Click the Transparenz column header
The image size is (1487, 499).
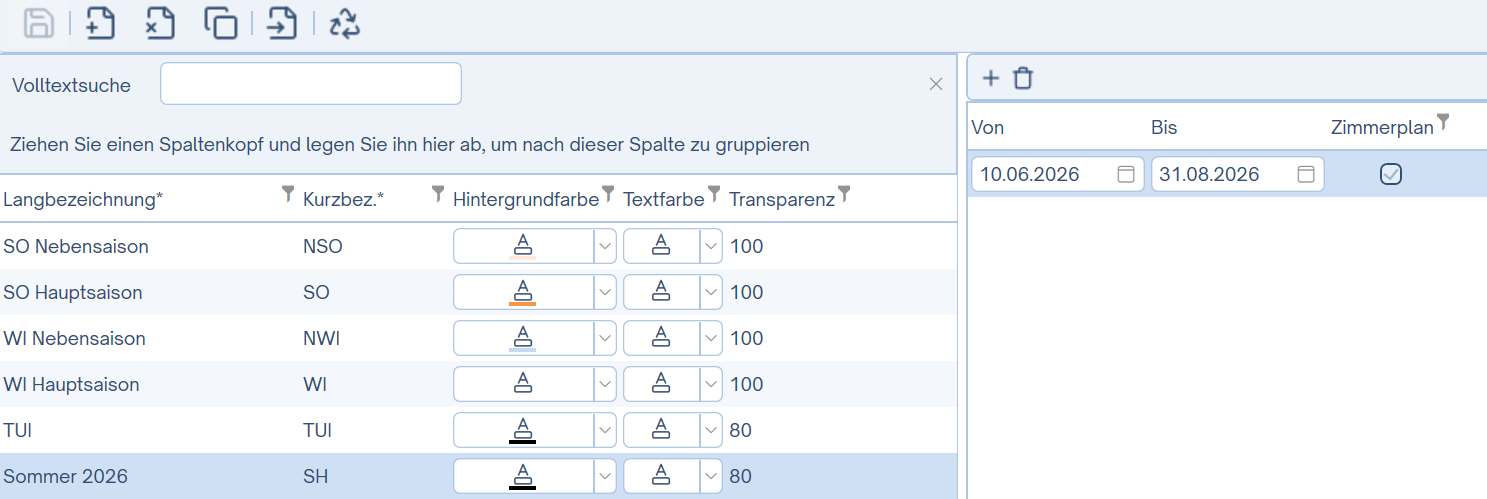tap(781, 199)
